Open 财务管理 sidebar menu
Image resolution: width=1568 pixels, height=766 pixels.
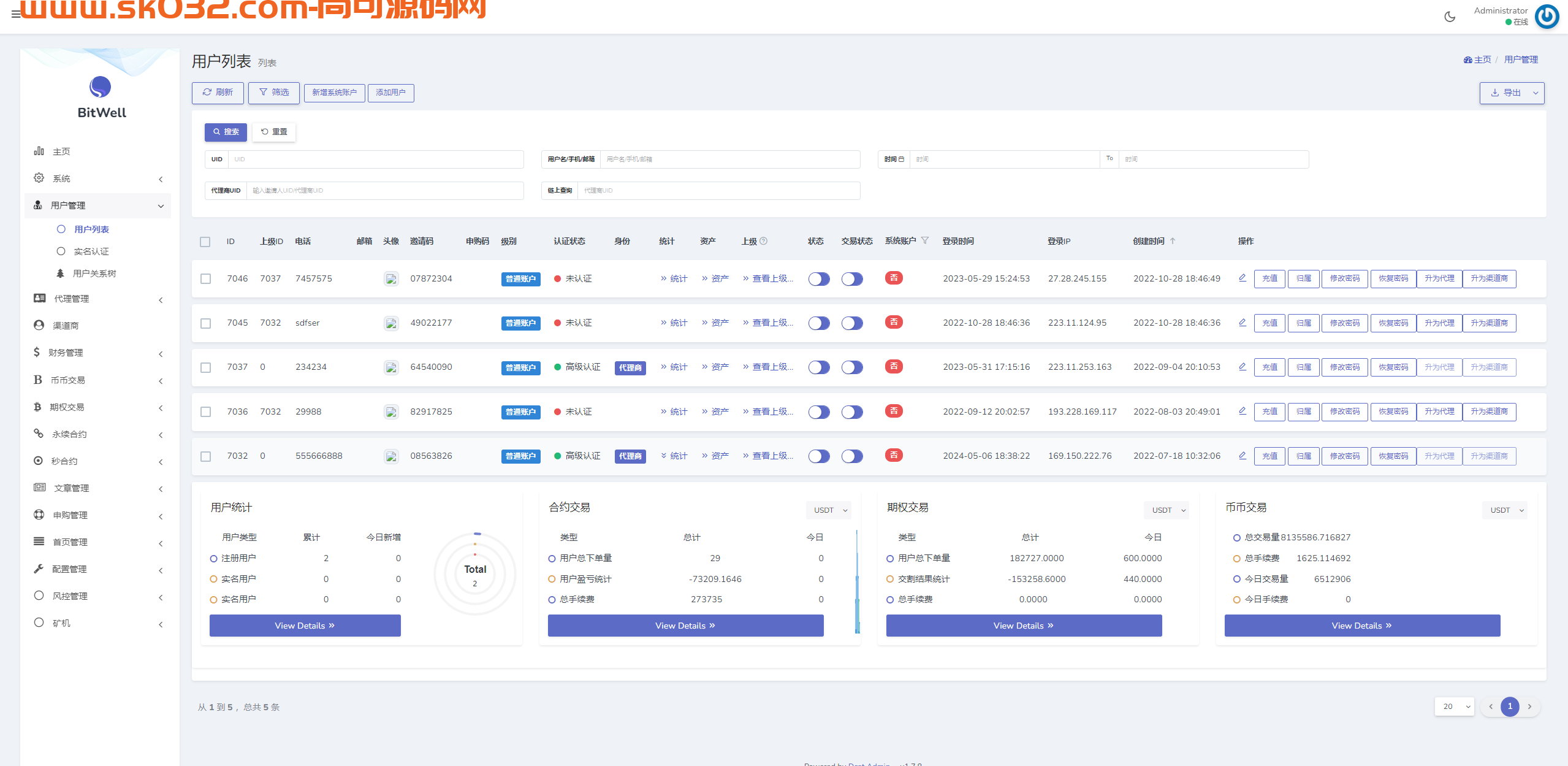(98, 353)
